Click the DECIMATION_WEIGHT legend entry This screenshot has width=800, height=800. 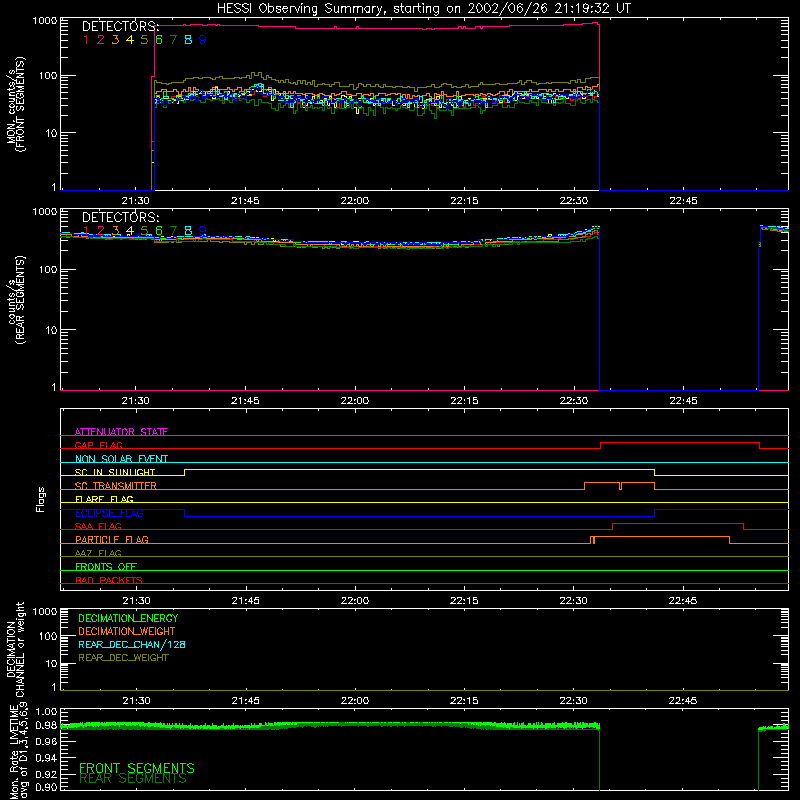click(x=127, y=631)
